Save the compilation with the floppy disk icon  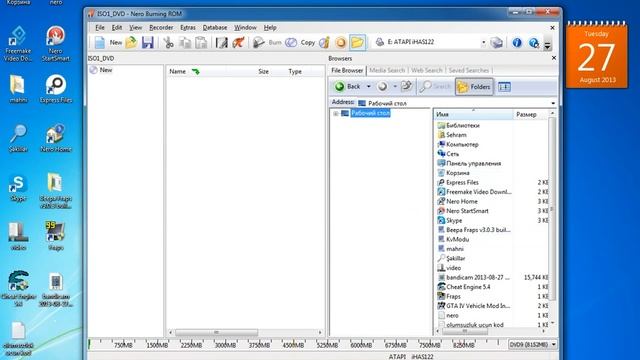point(148,42)
